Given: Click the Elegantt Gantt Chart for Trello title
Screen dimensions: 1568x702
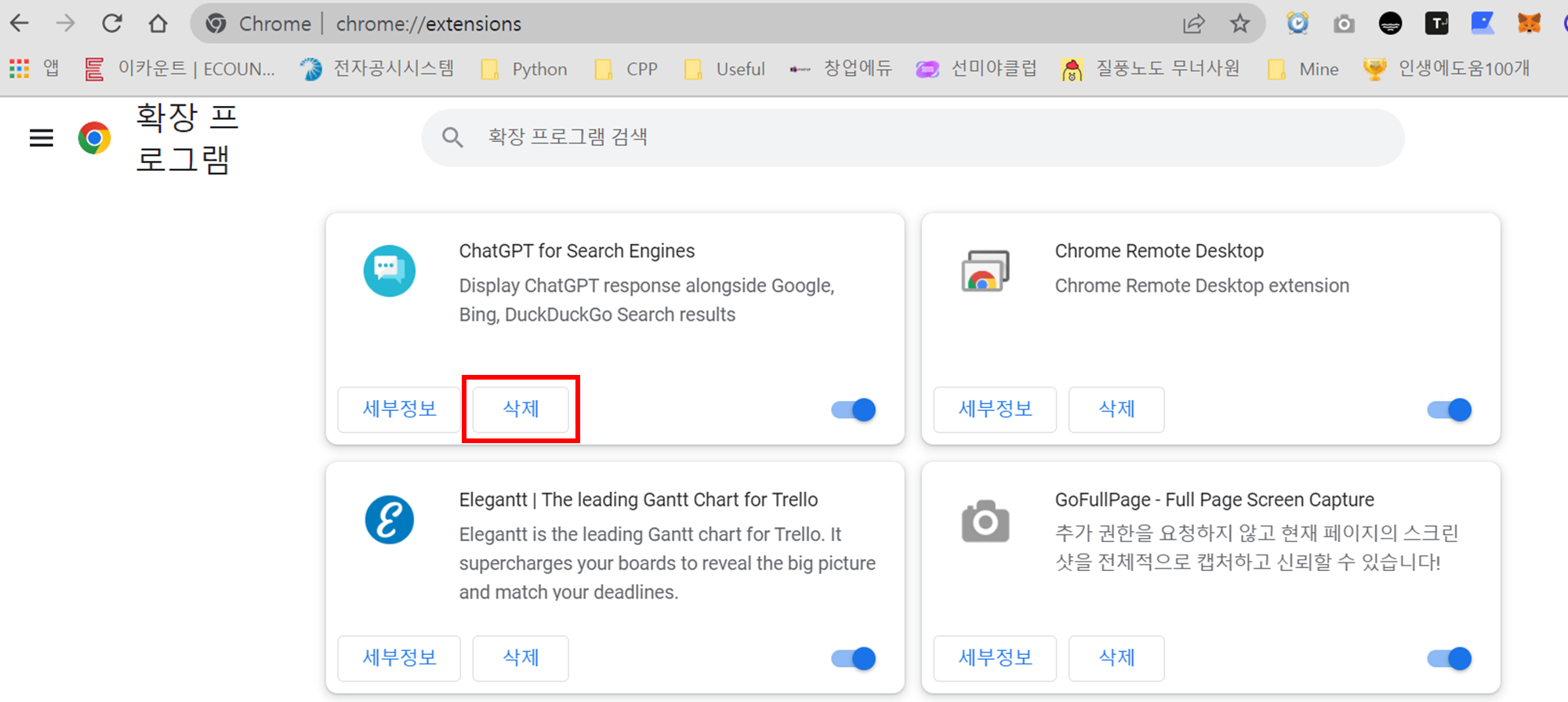Looking at the screenshot, I should coord(638,500).
